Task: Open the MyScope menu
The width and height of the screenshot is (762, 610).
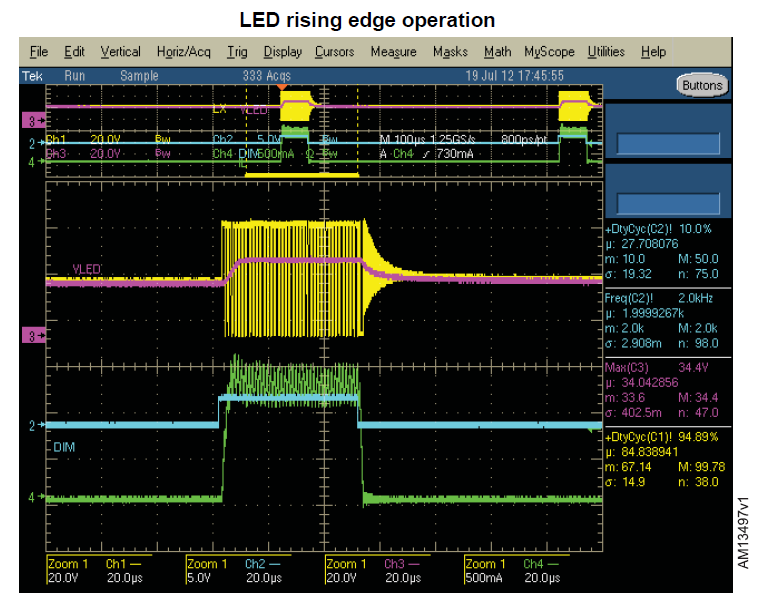Action: pyautogui.click(x=549, y=52)
